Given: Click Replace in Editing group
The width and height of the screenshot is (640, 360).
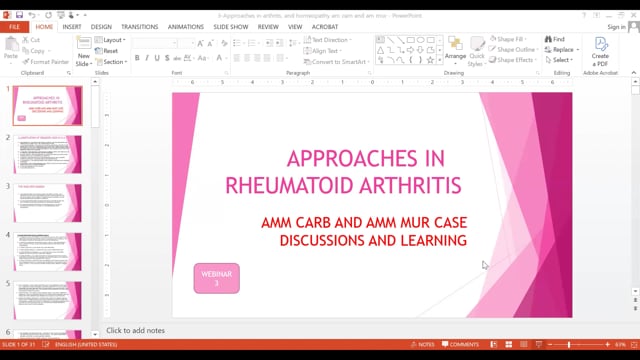Looking at the screenshot, I should pos(562,49).
